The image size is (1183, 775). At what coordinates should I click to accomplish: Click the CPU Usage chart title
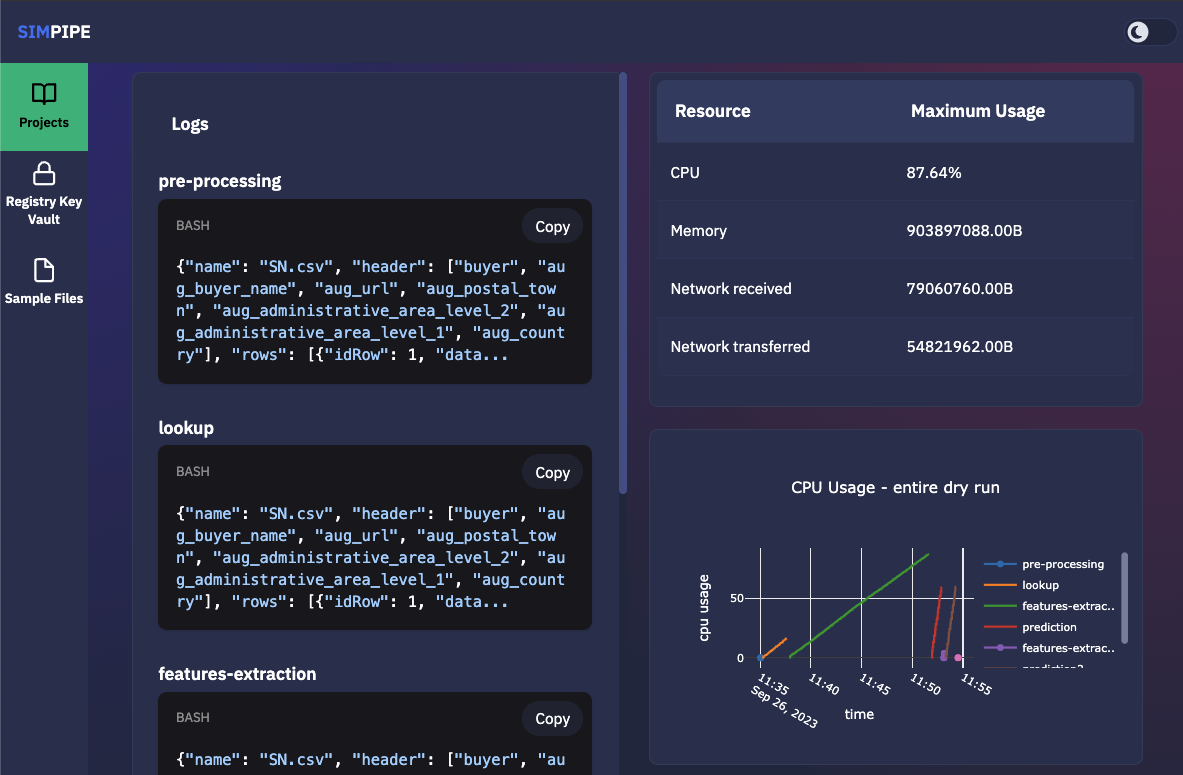895,487
